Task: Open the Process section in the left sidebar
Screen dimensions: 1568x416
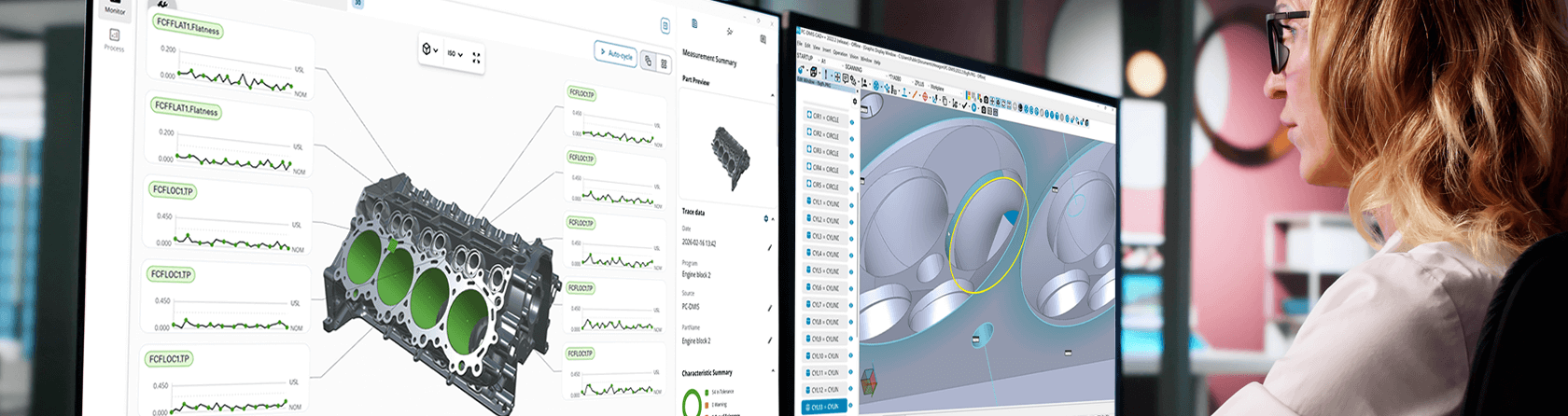Action: [114, 40]
